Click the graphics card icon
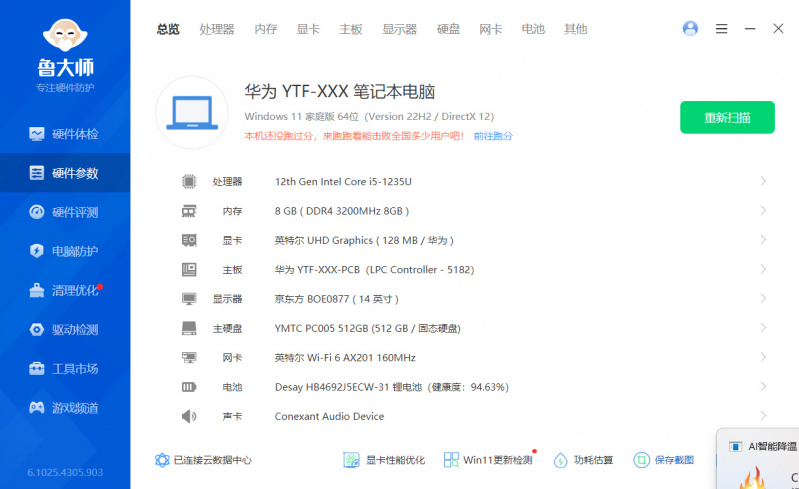 point(189,240)
